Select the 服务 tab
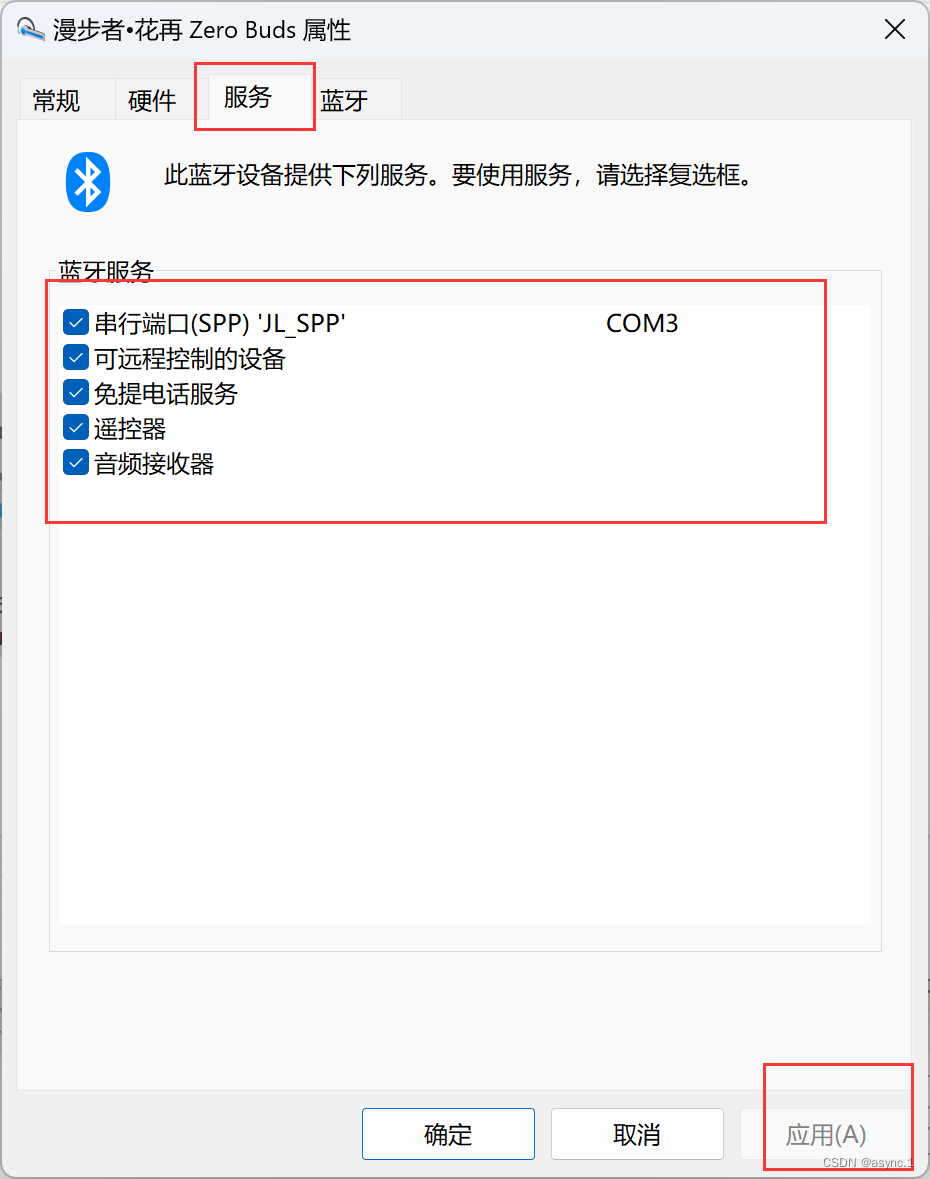 pyautogui.click(x=248, y=97)
